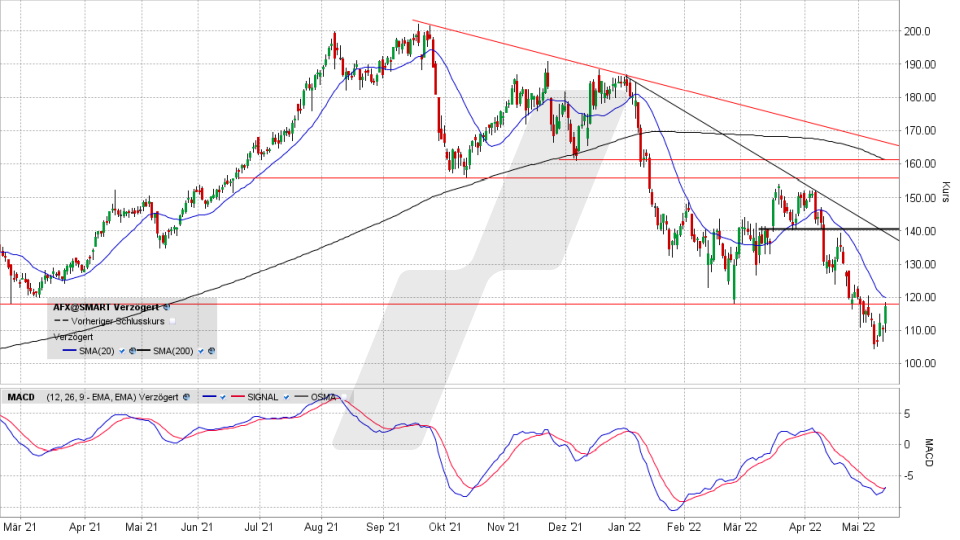Open the SMA(20) settings icon

133,351
